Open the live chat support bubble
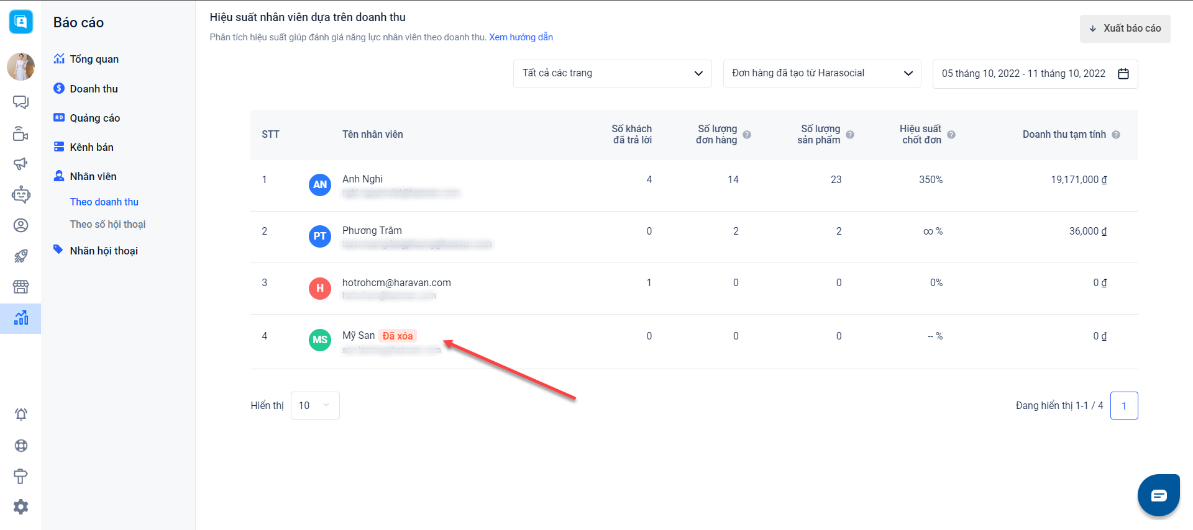Screen dimensions: 1193x530 point(1158,495)
